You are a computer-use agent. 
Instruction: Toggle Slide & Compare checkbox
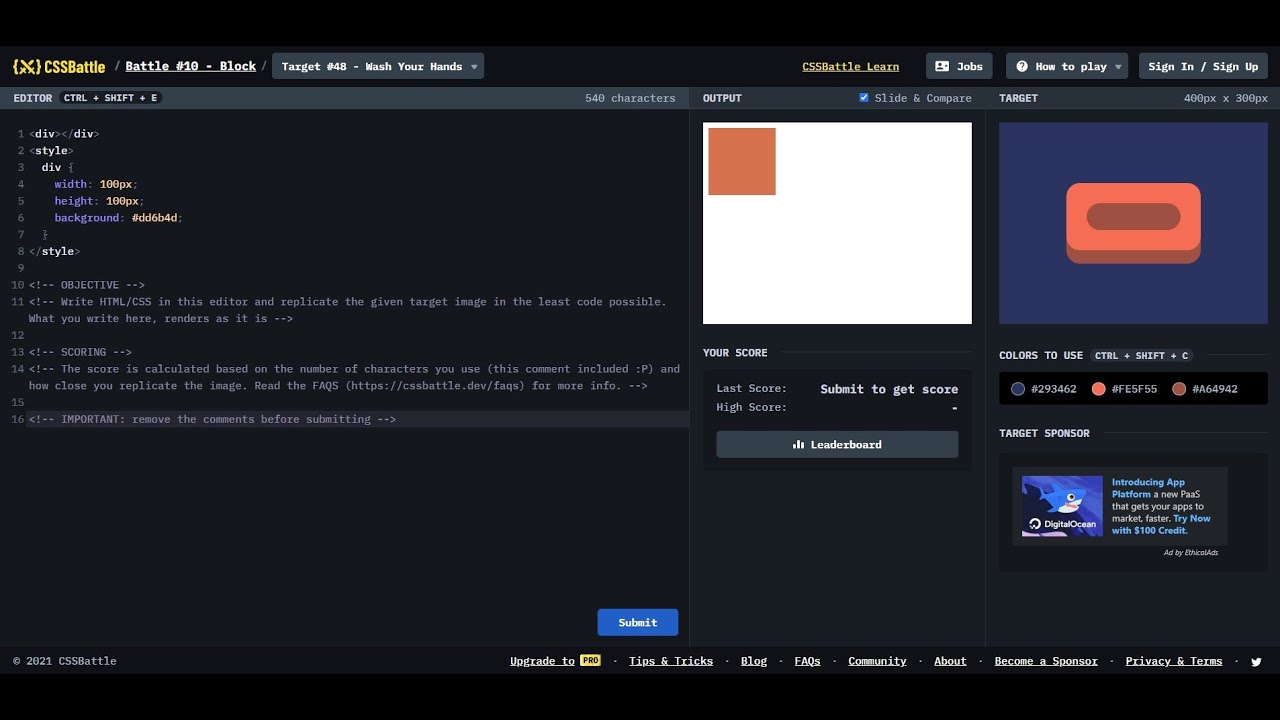coord(864,98)
